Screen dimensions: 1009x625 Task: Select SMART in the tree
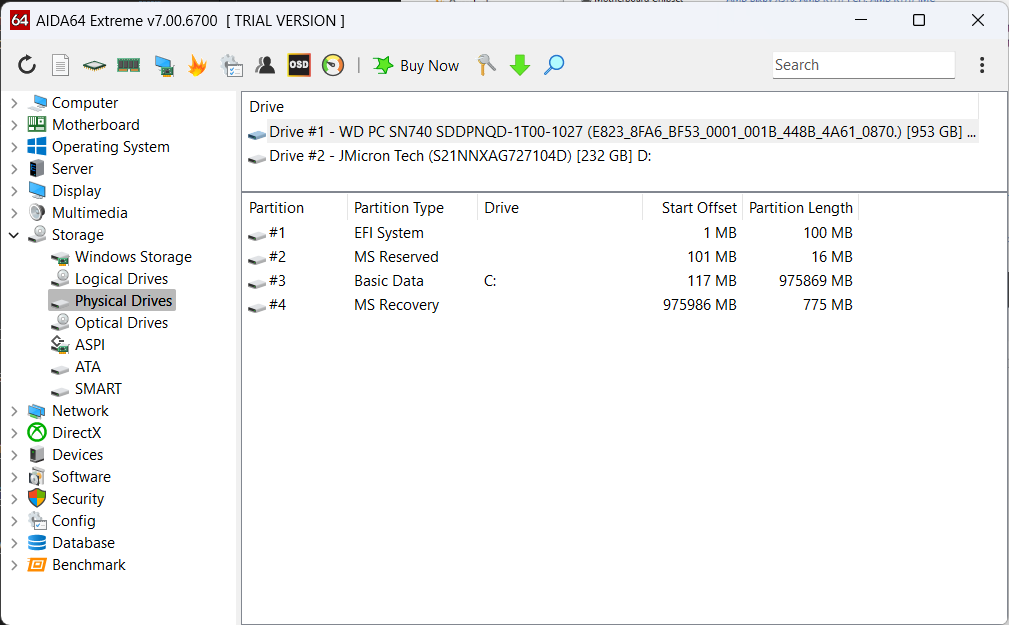[x=98, y=389]
